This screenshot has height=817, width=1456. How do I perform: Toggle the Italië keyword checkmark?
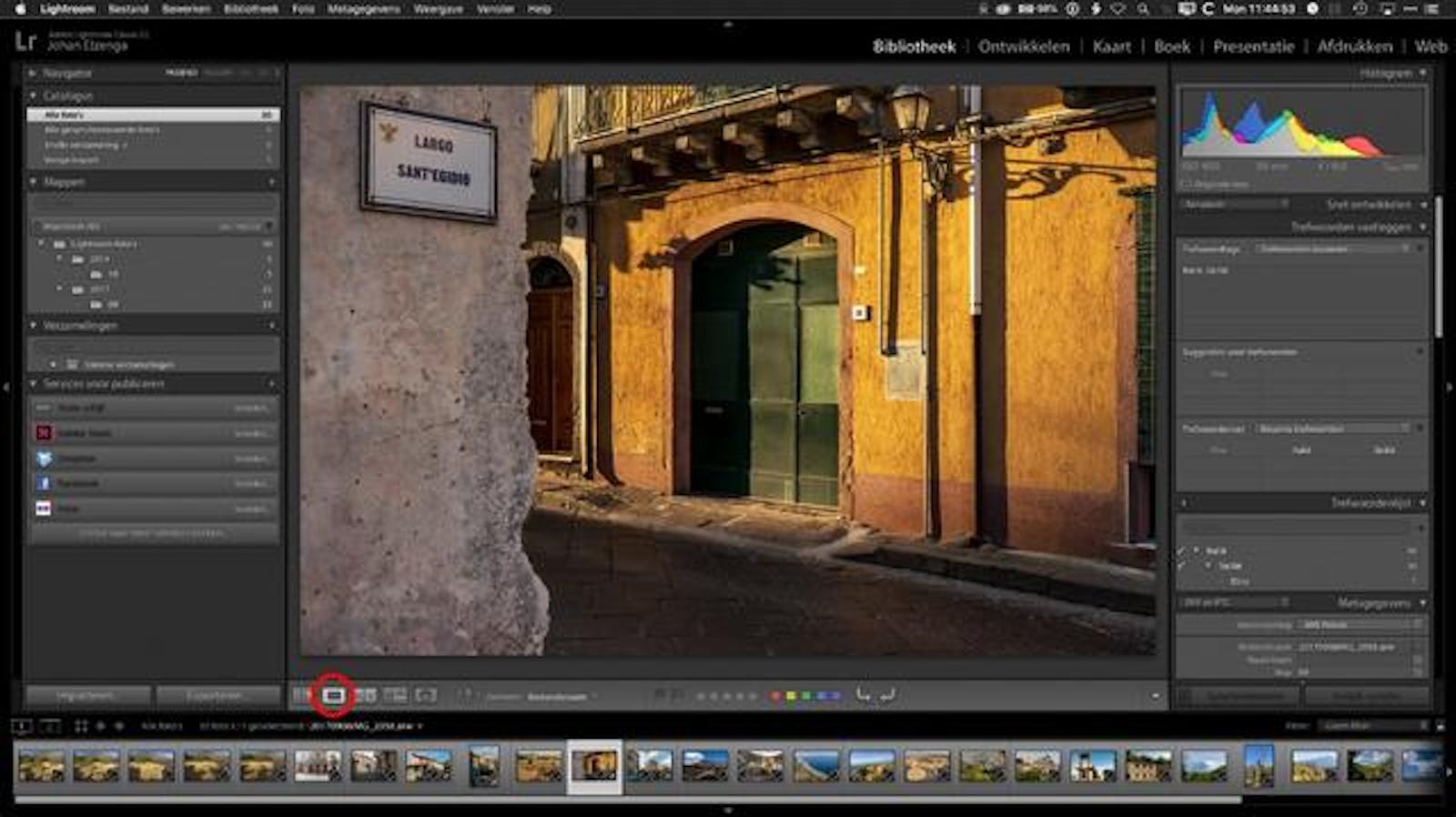click(x=1182, y=550)
